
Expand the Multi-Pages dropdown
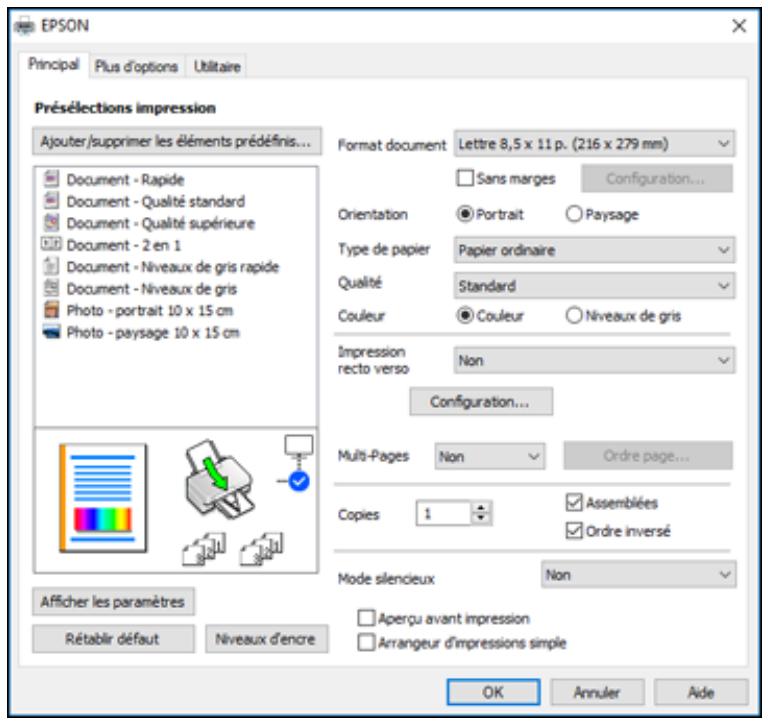tap(490, 457)
